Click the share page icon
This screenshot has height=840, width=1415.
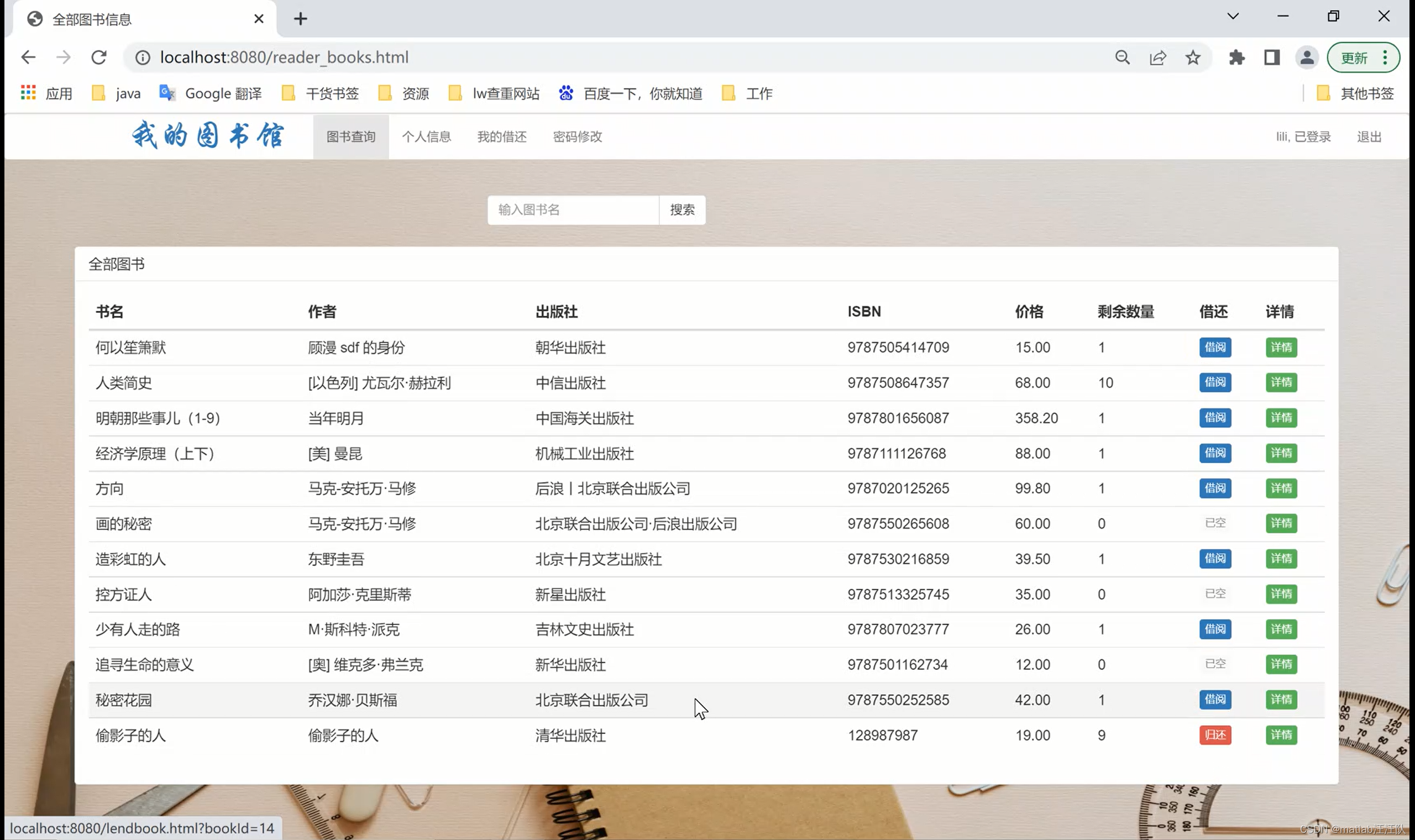pyautogui.click(x=1157, y=57)
